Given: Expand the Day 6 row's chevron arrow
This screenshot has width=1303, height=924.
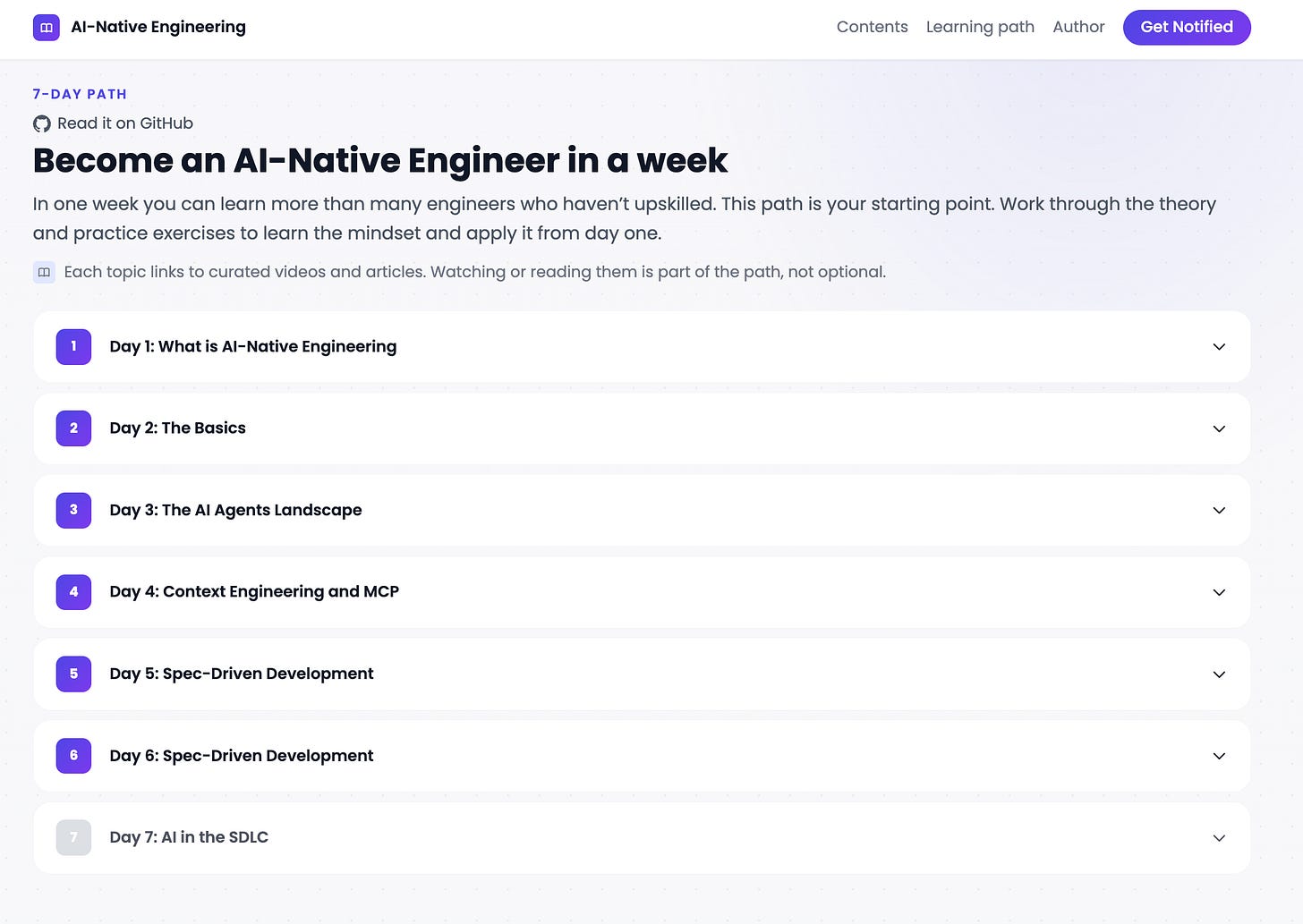Looking at the screenshot, I should pos(1219,756).
